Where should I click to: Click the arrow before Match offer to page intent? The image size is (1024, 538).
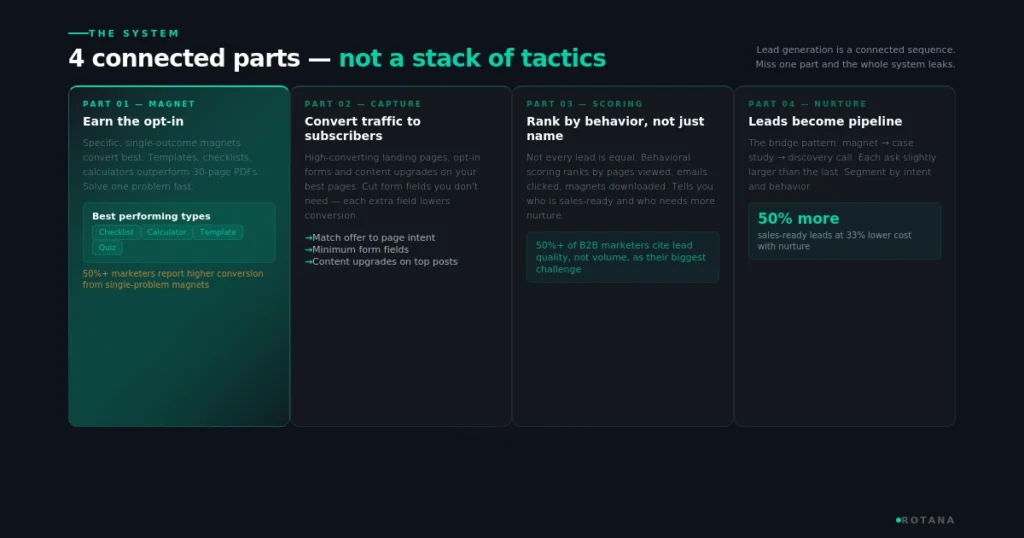[x=308, y=238]
